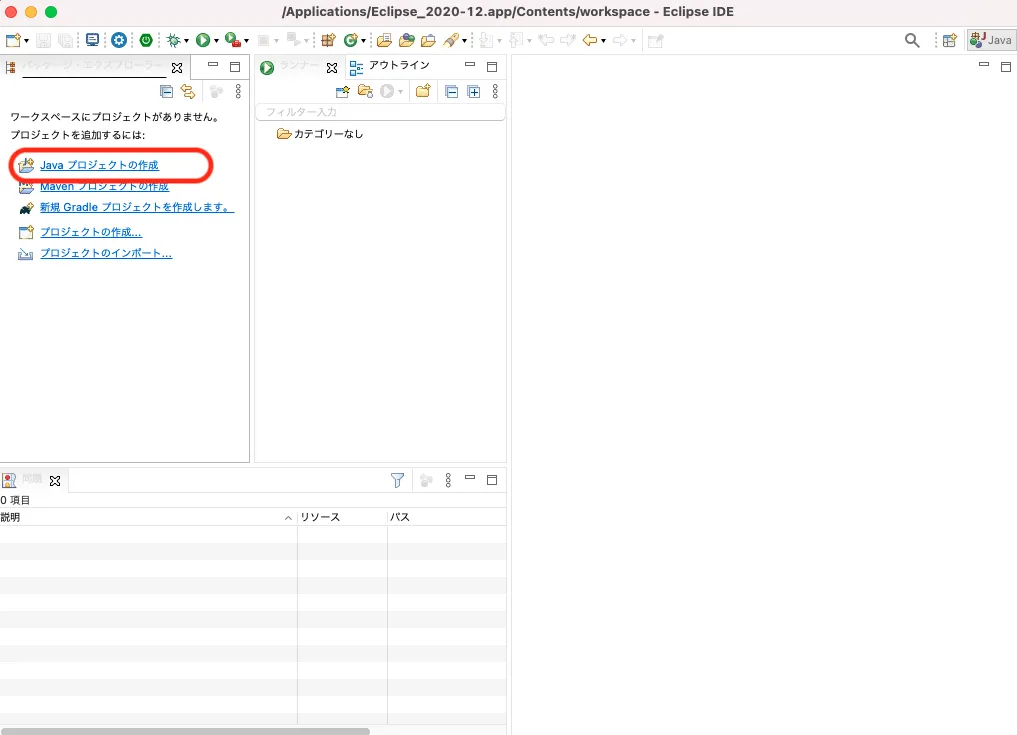Click the フィルター入力 filter field
This screenshot has height=735, width=1017.
tap(381, 112)
